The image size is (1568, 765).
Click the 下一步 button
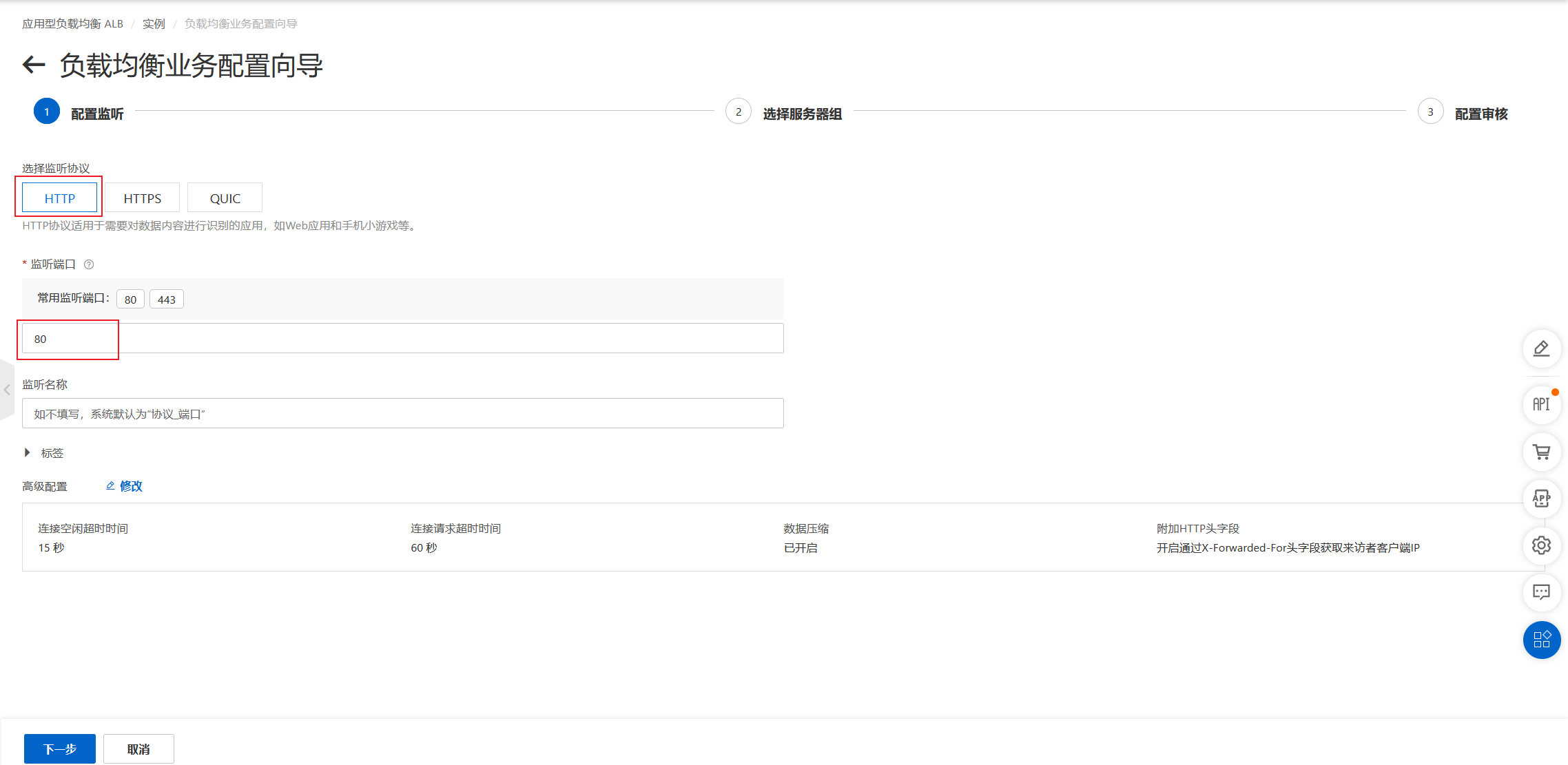(60, 748)
